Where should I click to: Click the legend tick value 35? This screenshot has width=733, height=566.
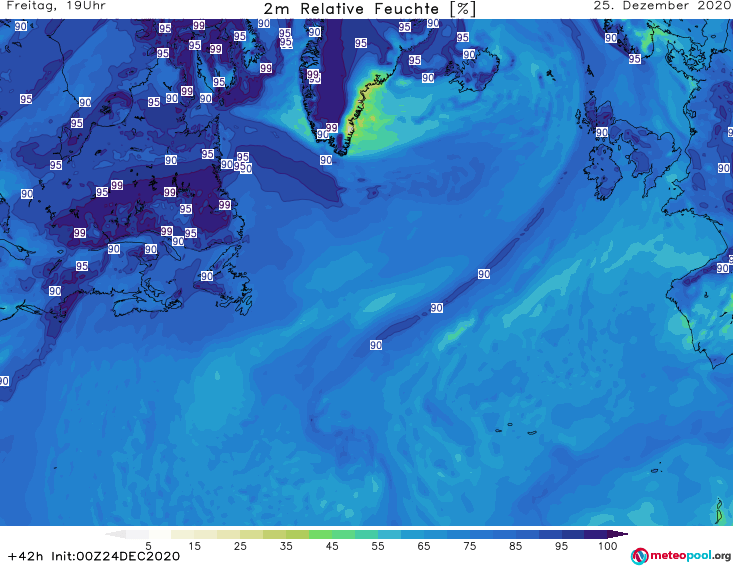click(x=286, y=546)
